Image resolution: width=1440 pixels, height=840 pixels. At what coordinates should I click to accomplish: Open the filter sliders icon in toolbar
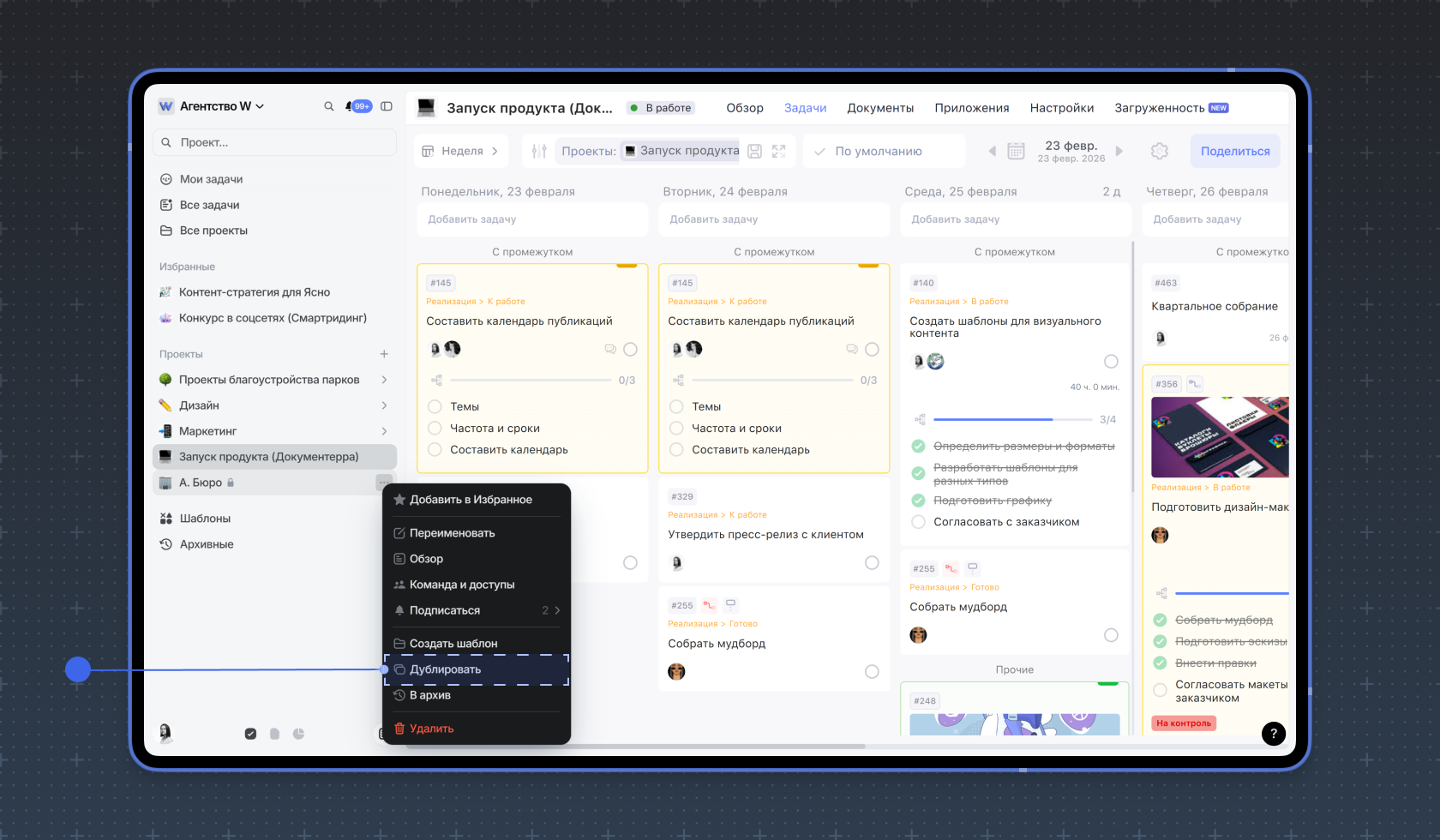point(539,151)
